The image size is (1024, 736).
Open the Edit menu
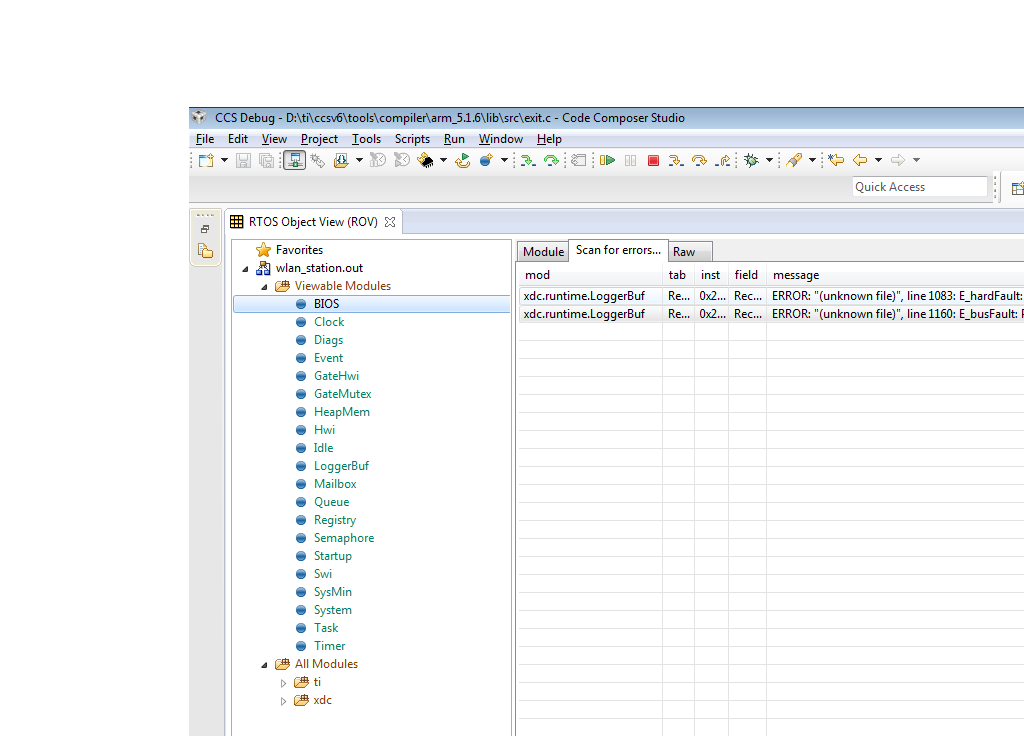pos(238,139)
